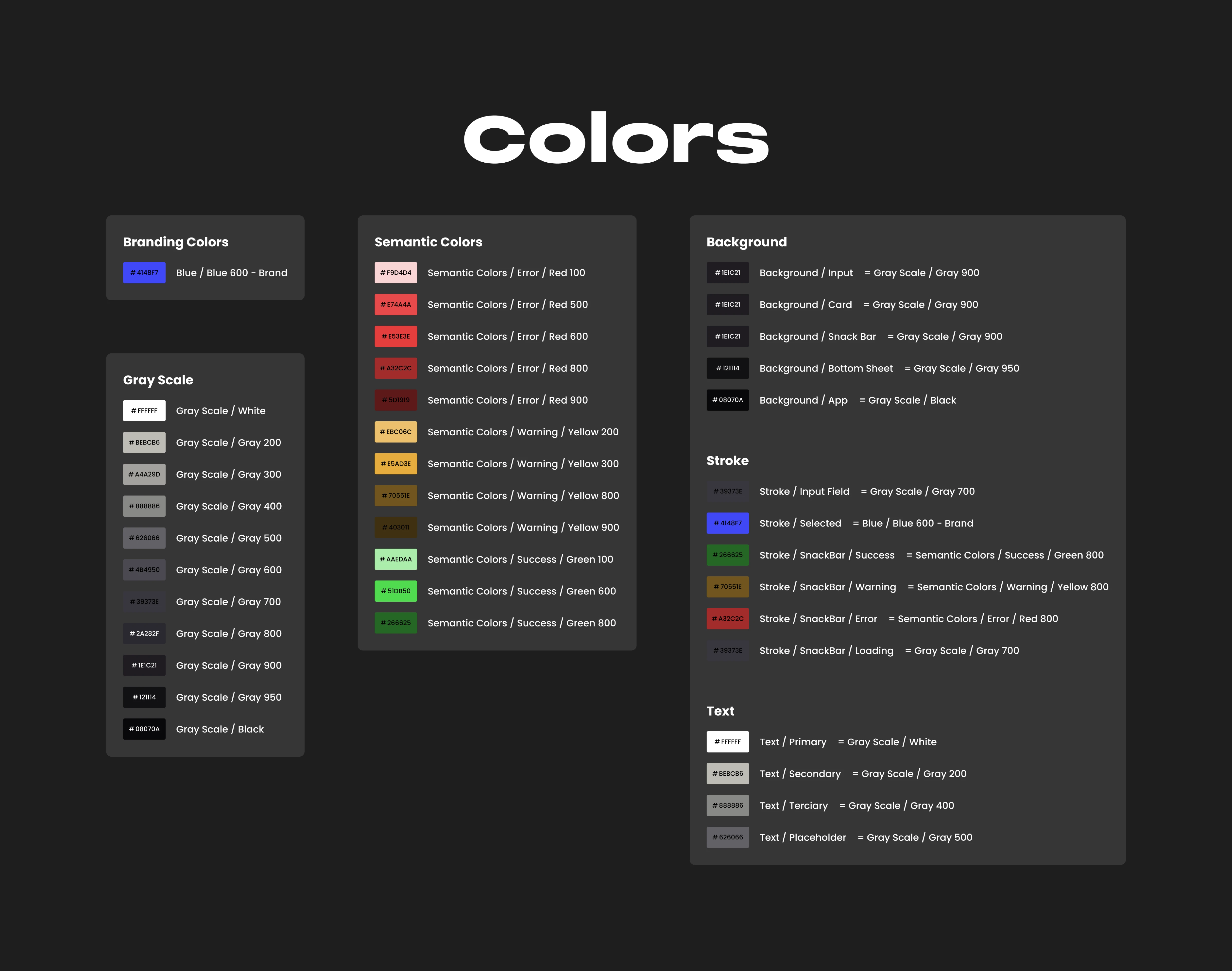1232x971 pixels.
Task: Click 'Semantic Colors / Error / Red 500' label
Action: point(508,305)
